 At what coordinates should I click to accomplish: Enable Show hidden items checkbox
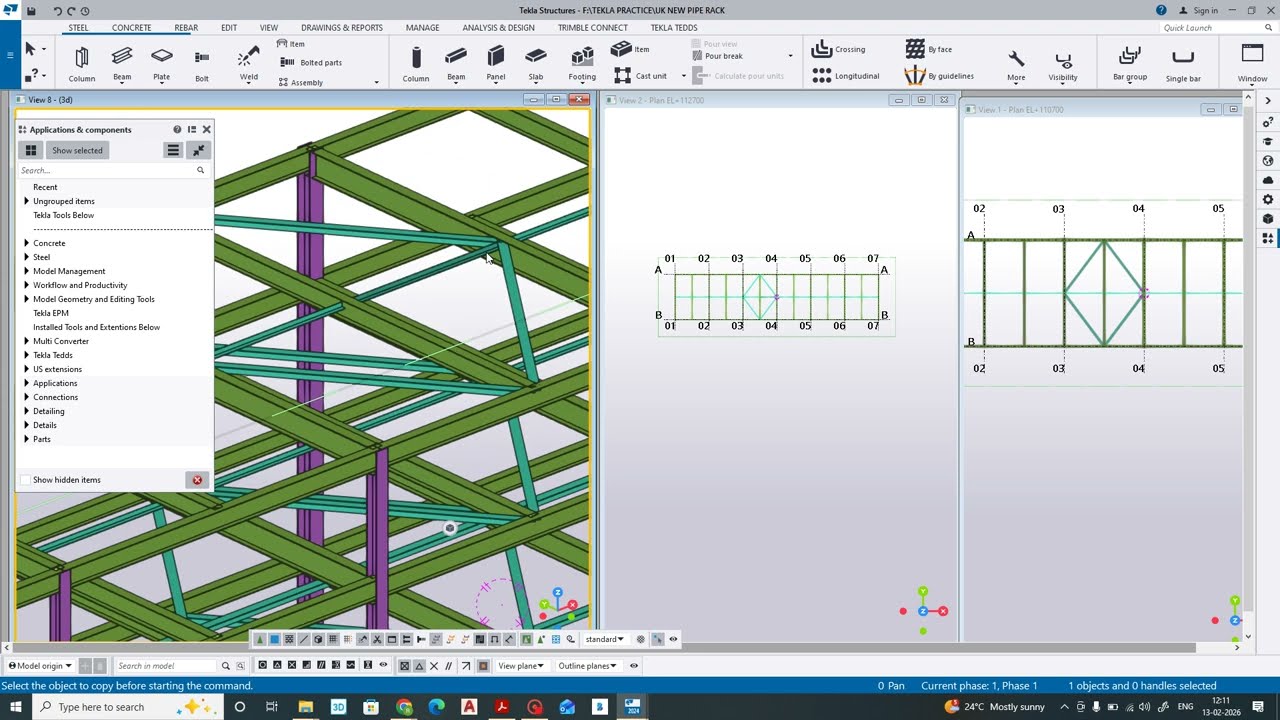pyautogui.click(x=26, y=480)
